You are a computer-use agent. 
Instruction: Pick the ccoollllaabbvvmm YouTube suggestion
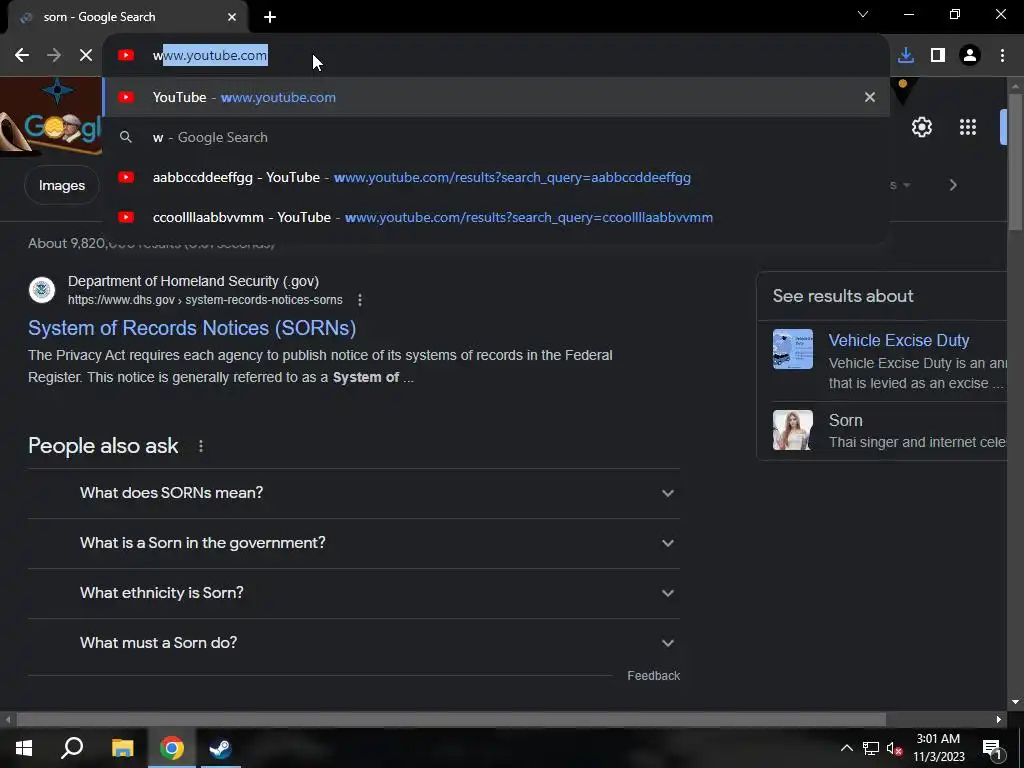[496, 217]
